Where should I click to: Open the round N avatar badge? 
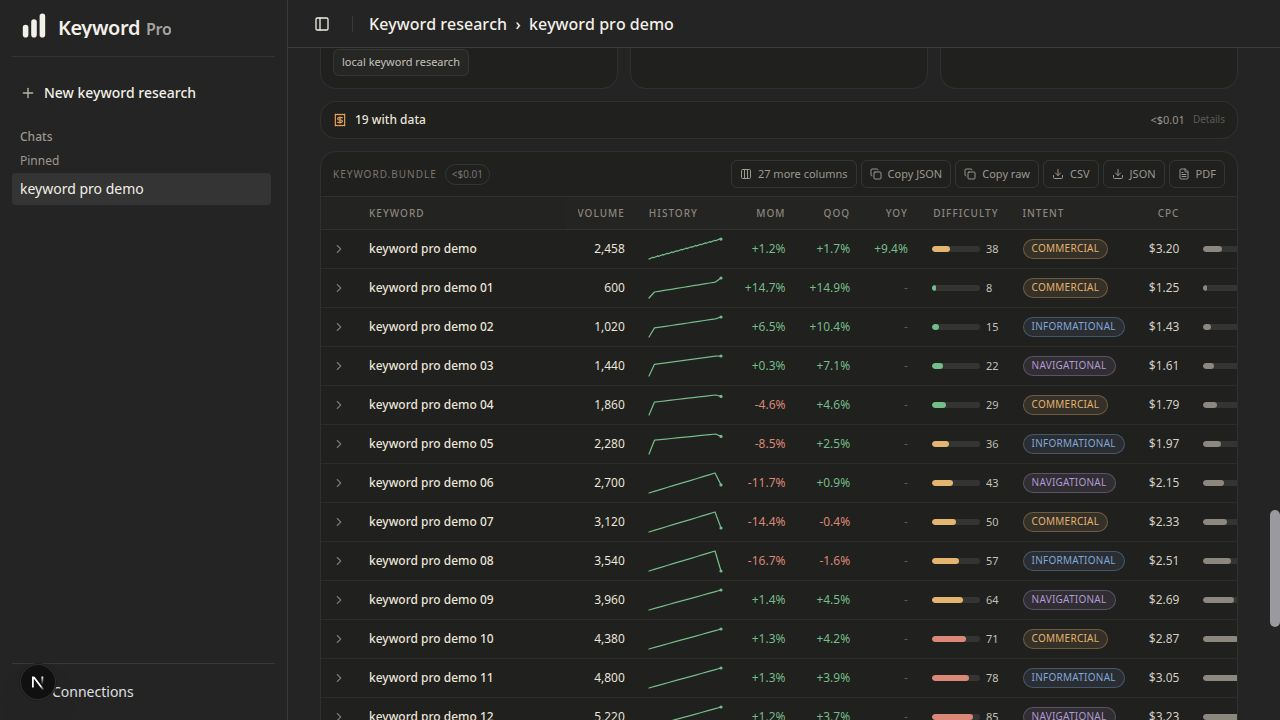(37, 683)
